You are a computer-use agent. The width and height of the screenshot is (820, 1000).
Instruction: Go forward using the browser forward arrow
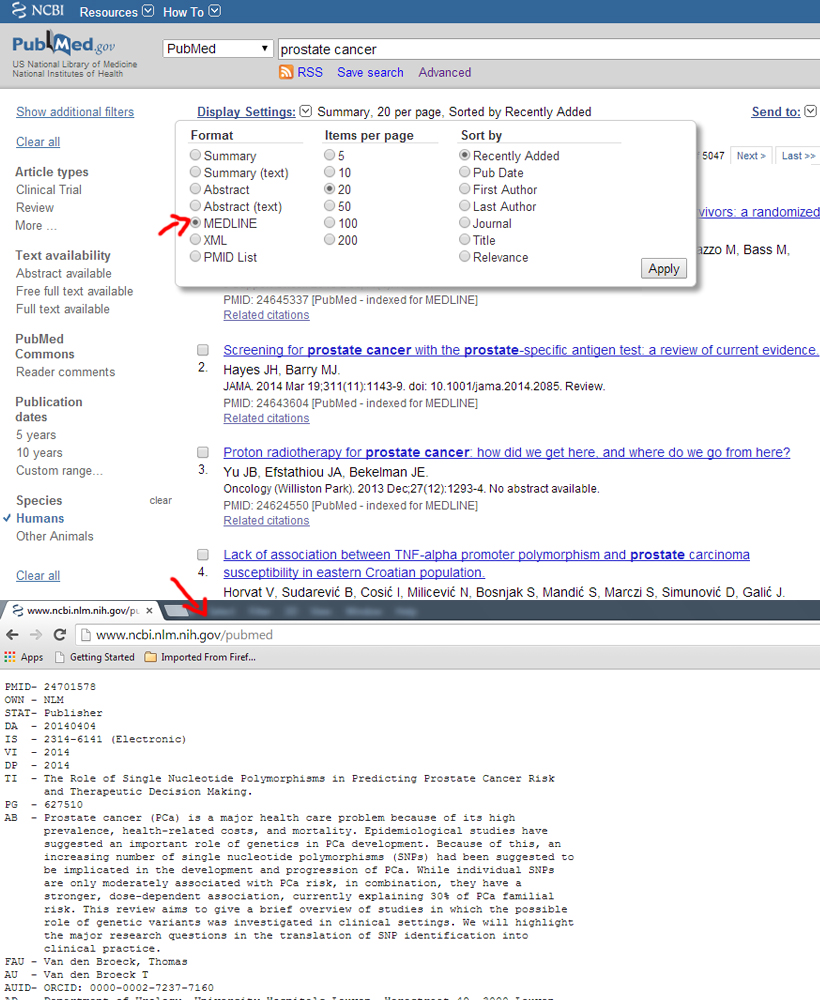point(36,635)
